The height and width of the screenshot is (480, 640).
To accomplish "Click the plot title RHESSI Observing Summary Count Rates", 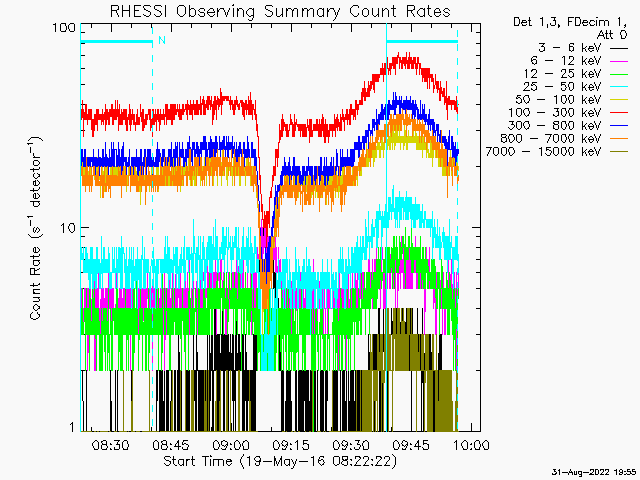I will tap(265, 11).
